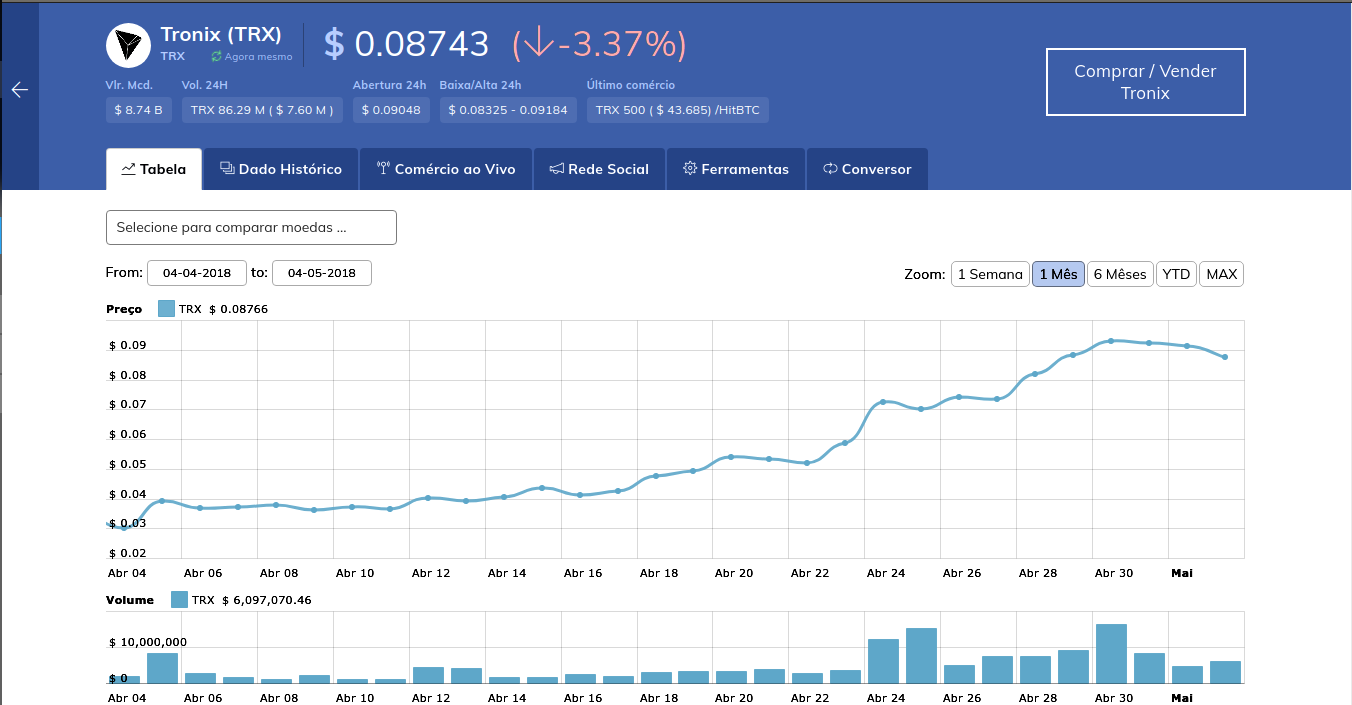Click the Tronix coin logo
This screenshot has height=705, width=1352.
[128, 45]
